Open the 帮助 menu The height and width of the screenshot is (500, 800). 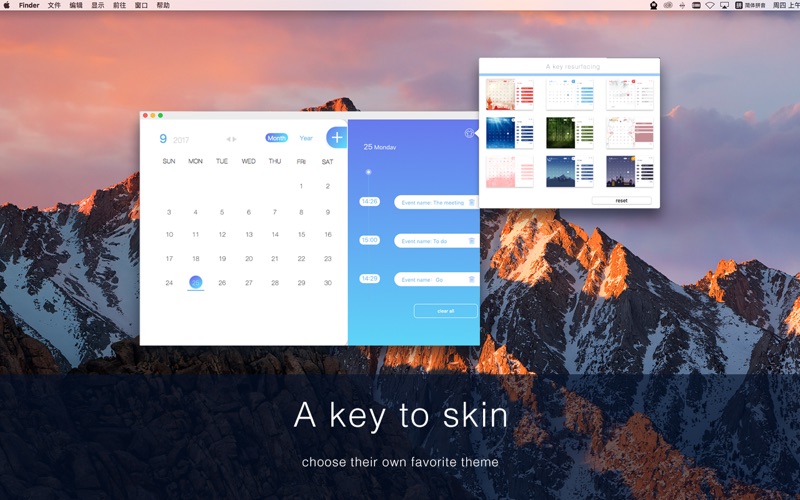click(163, 5)
